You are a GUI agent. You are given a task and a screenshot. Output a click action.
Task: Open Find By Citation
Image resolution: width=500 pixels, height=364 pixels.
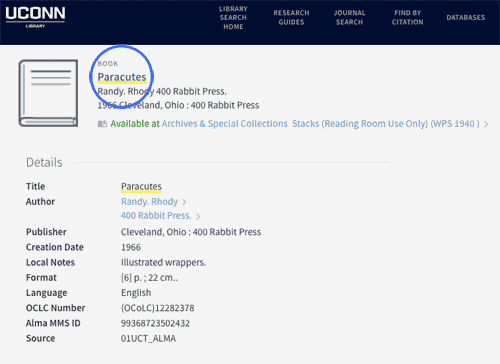pos(407,17)
